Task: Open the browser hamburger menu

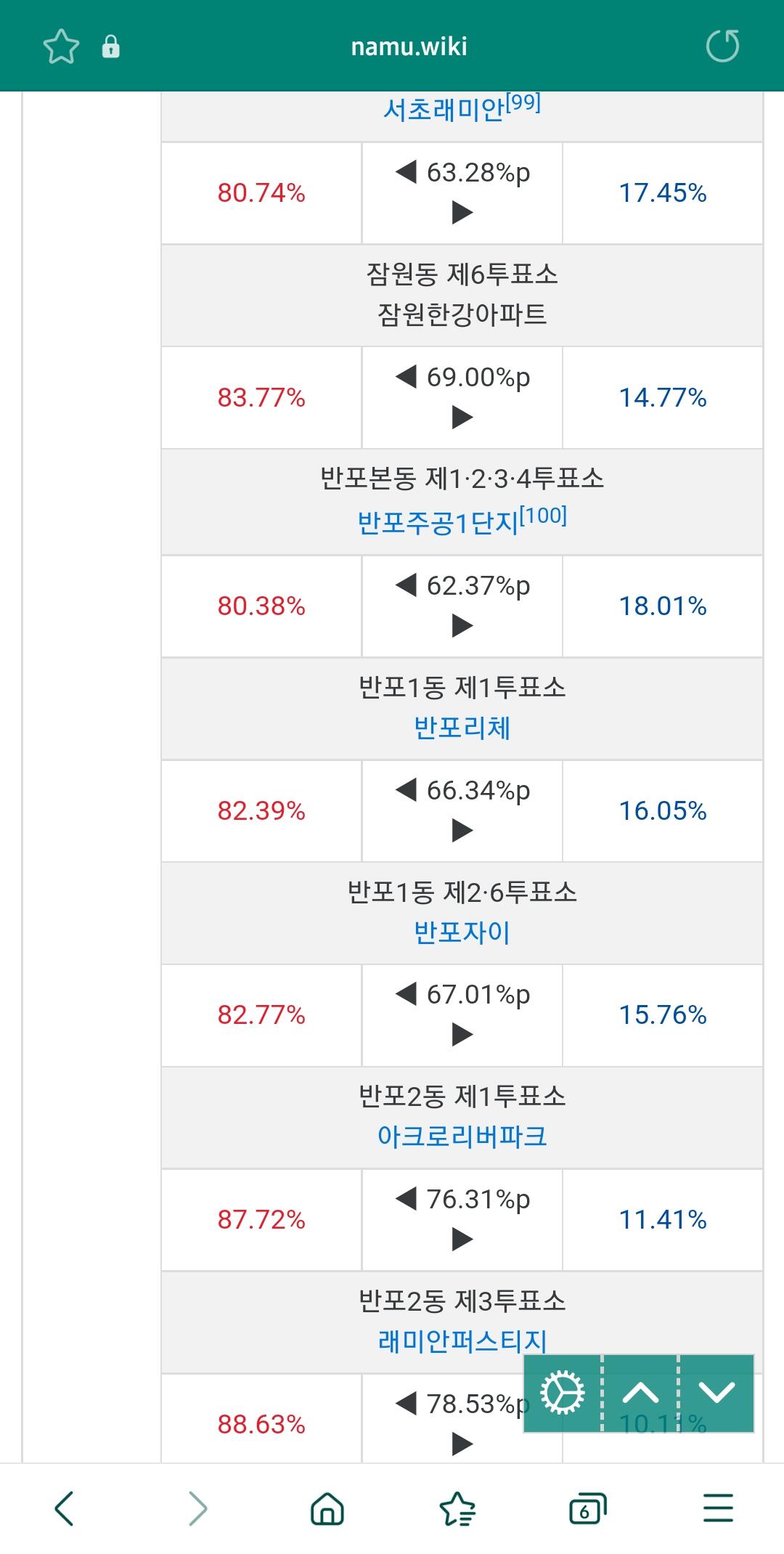Action: [x=718, y=1508]
